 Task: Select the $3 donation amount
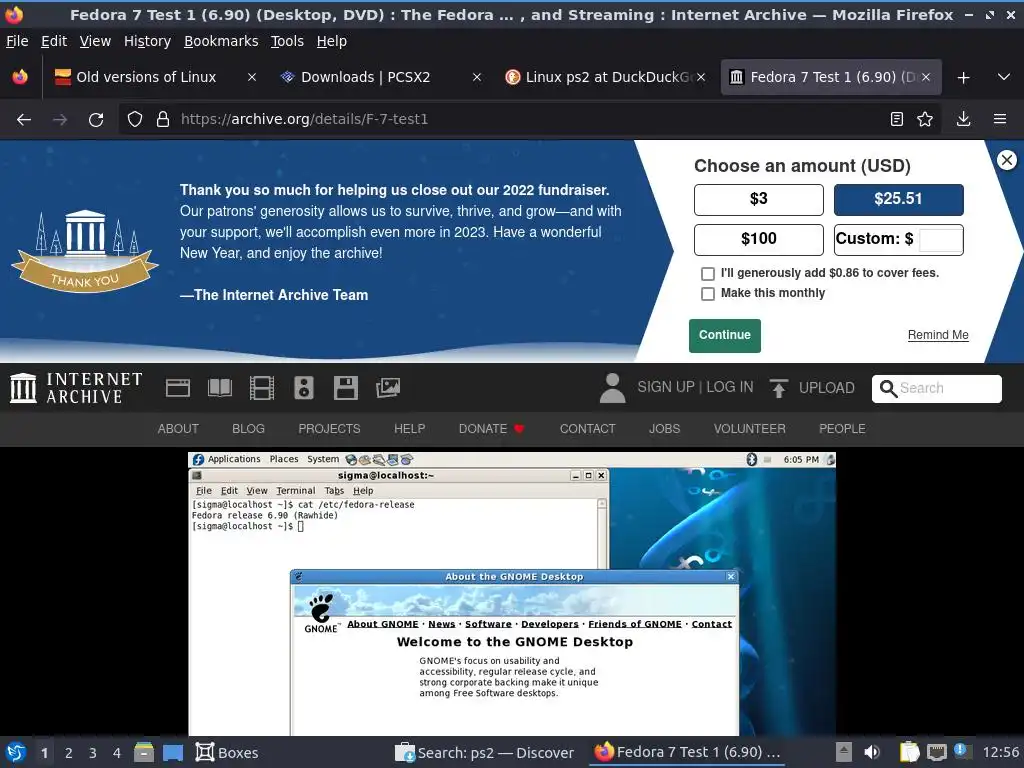coord(758,199)
